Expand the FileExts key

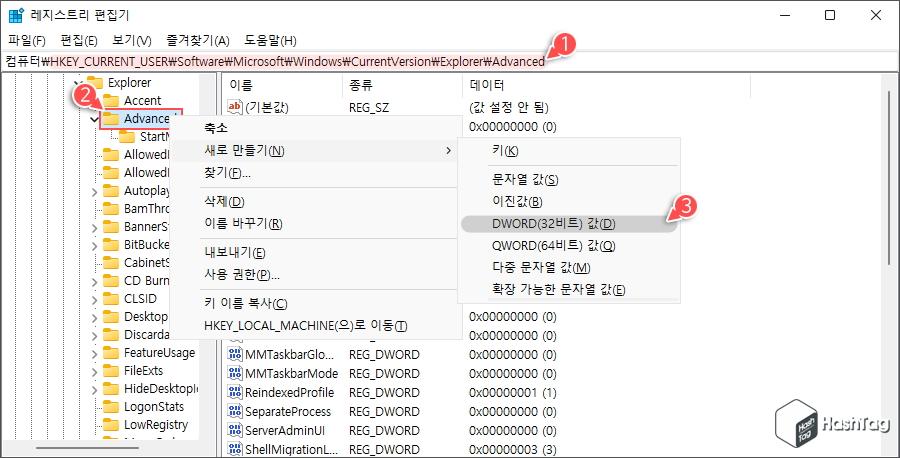tap(95, 372)
